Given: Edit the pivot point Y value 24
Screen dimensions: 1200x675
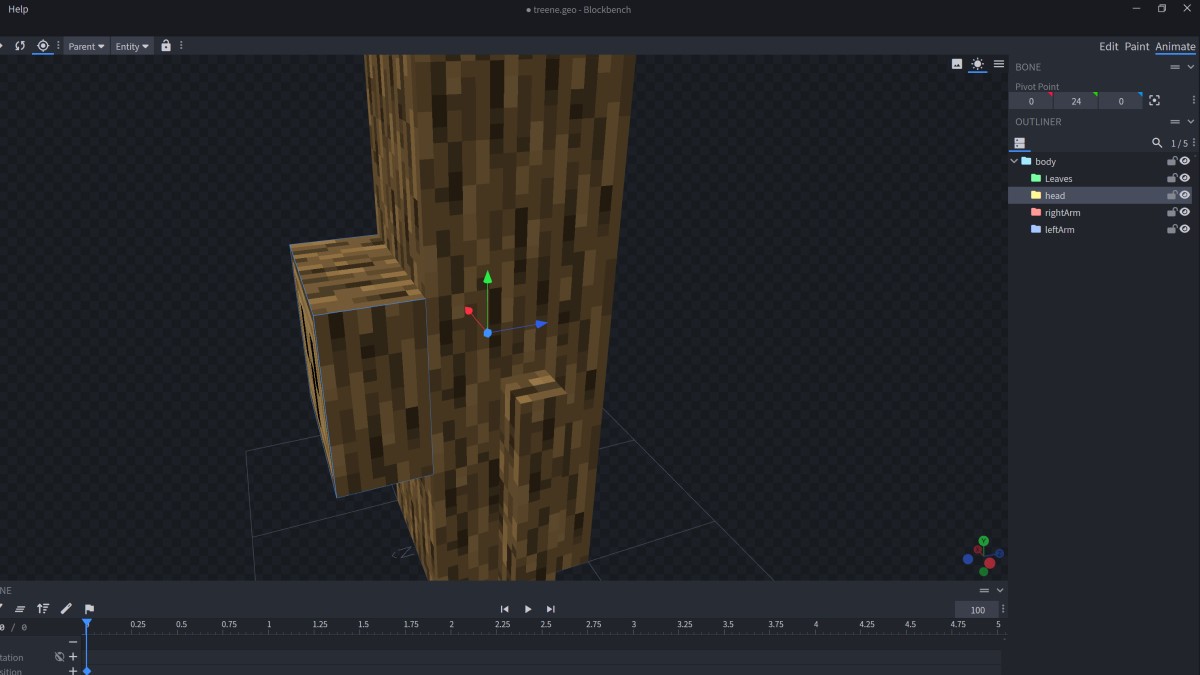Looking at the screenshot, I should [1076, 101].
